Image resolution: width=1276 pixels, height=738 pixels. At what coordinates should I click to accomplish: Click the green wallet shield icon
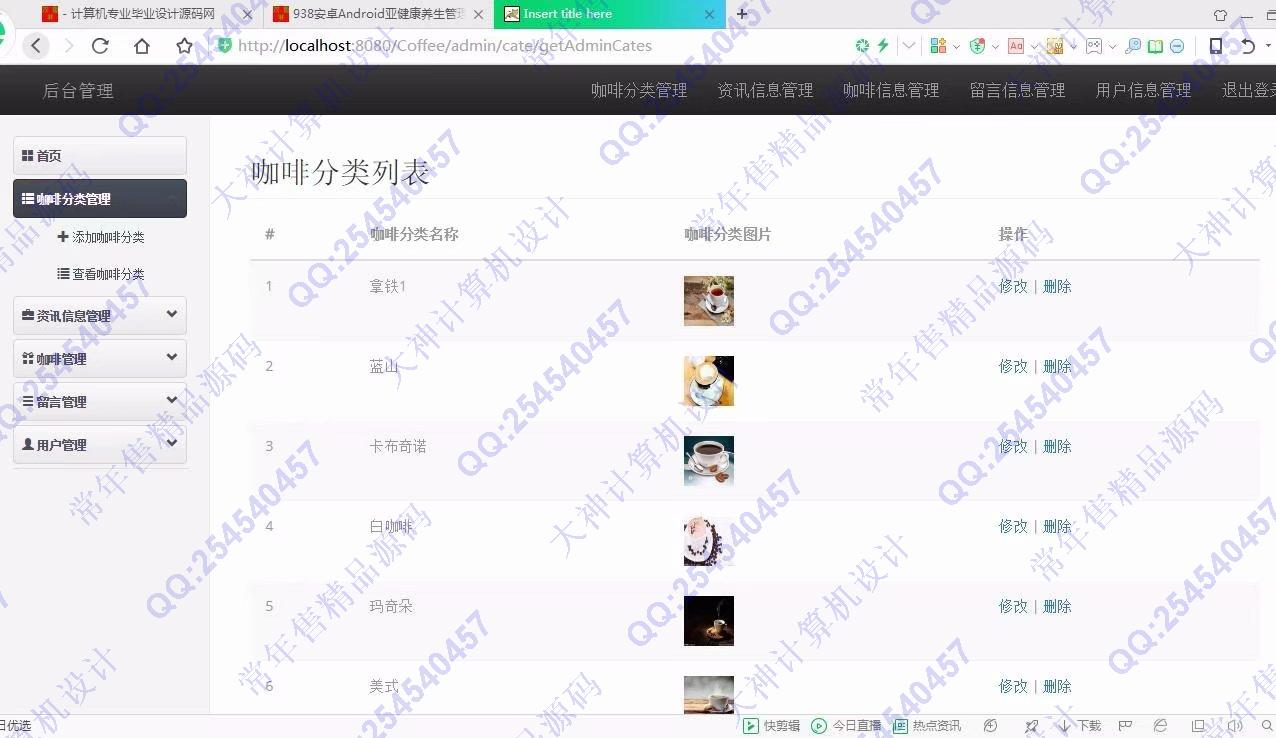pos(977,46)
